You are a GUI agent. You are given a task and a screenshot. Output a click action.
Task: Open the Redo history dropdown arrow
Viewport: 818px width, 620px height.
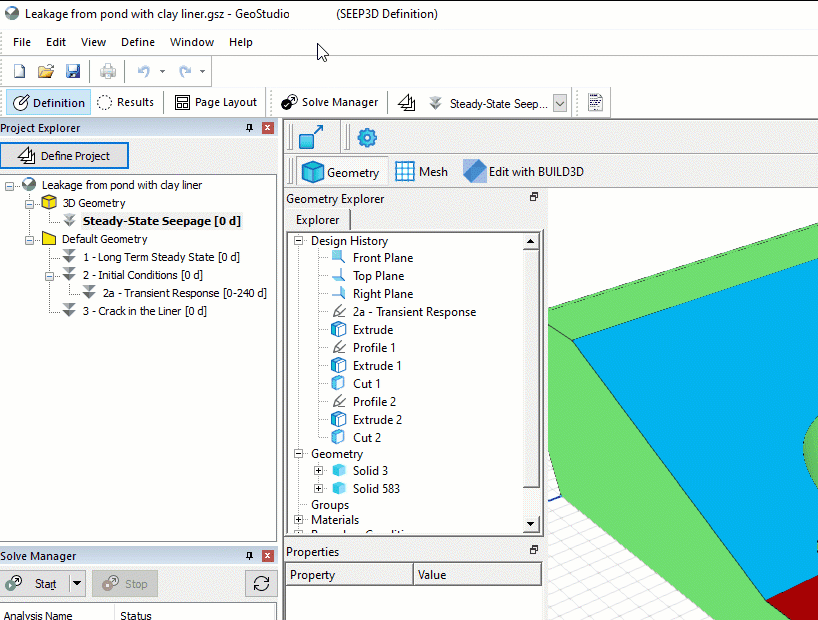(202, 71)
